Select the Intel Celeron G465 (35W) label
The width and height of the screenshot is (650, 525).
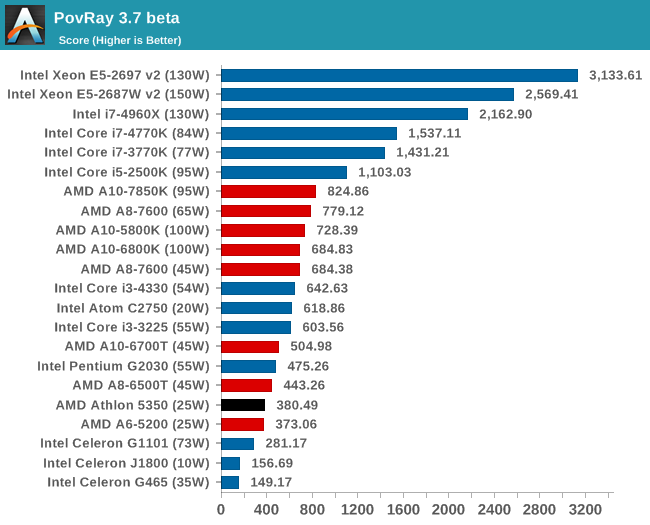(x=128, y=482)
